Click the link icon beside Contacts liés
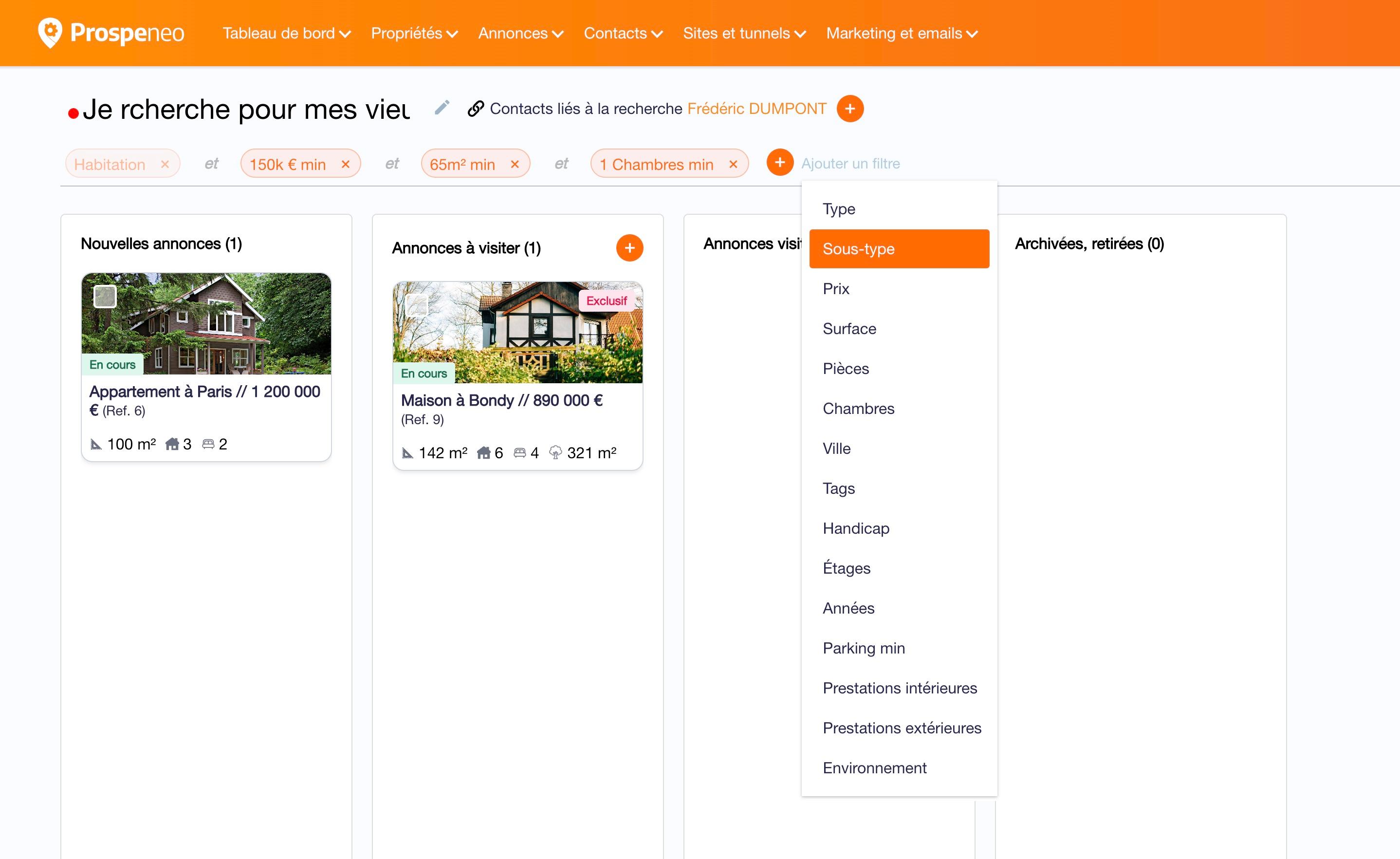1400x859 pixels. (476, 109)
